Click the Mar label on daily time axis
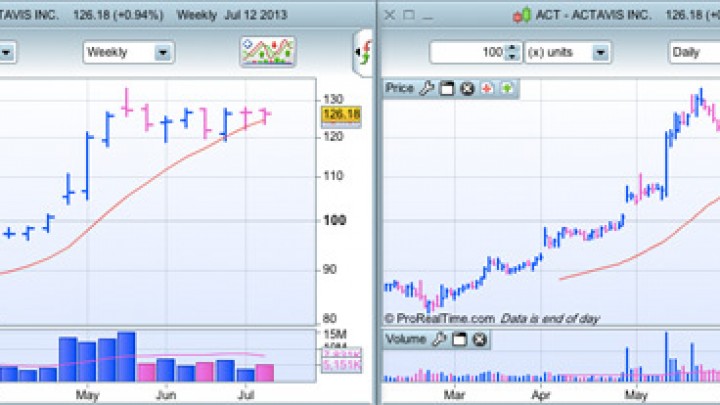 (x=454, y=395)
